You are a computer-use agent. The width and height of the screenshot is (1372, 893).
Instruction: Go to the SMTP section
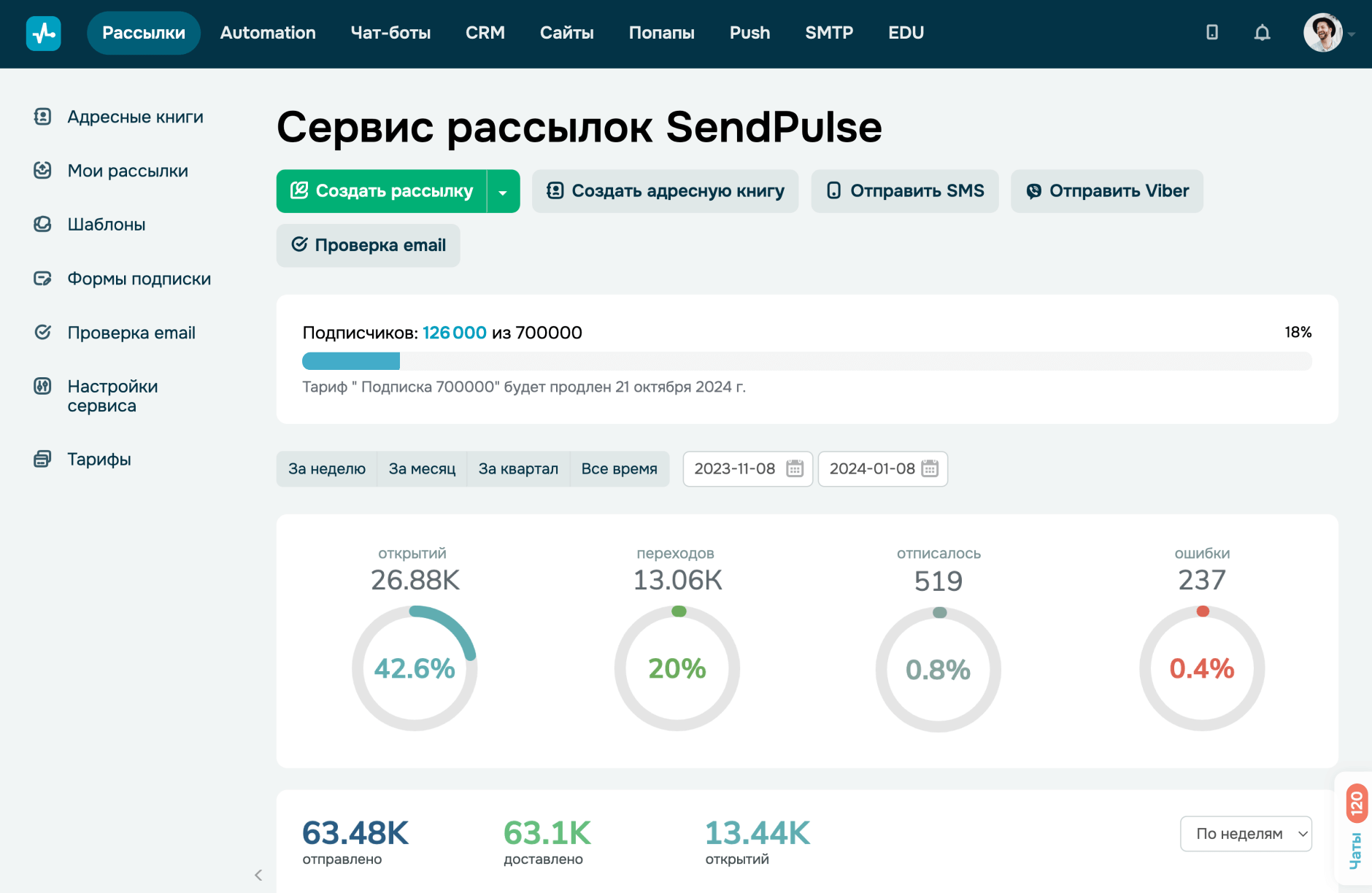click(x=829, y=33)
